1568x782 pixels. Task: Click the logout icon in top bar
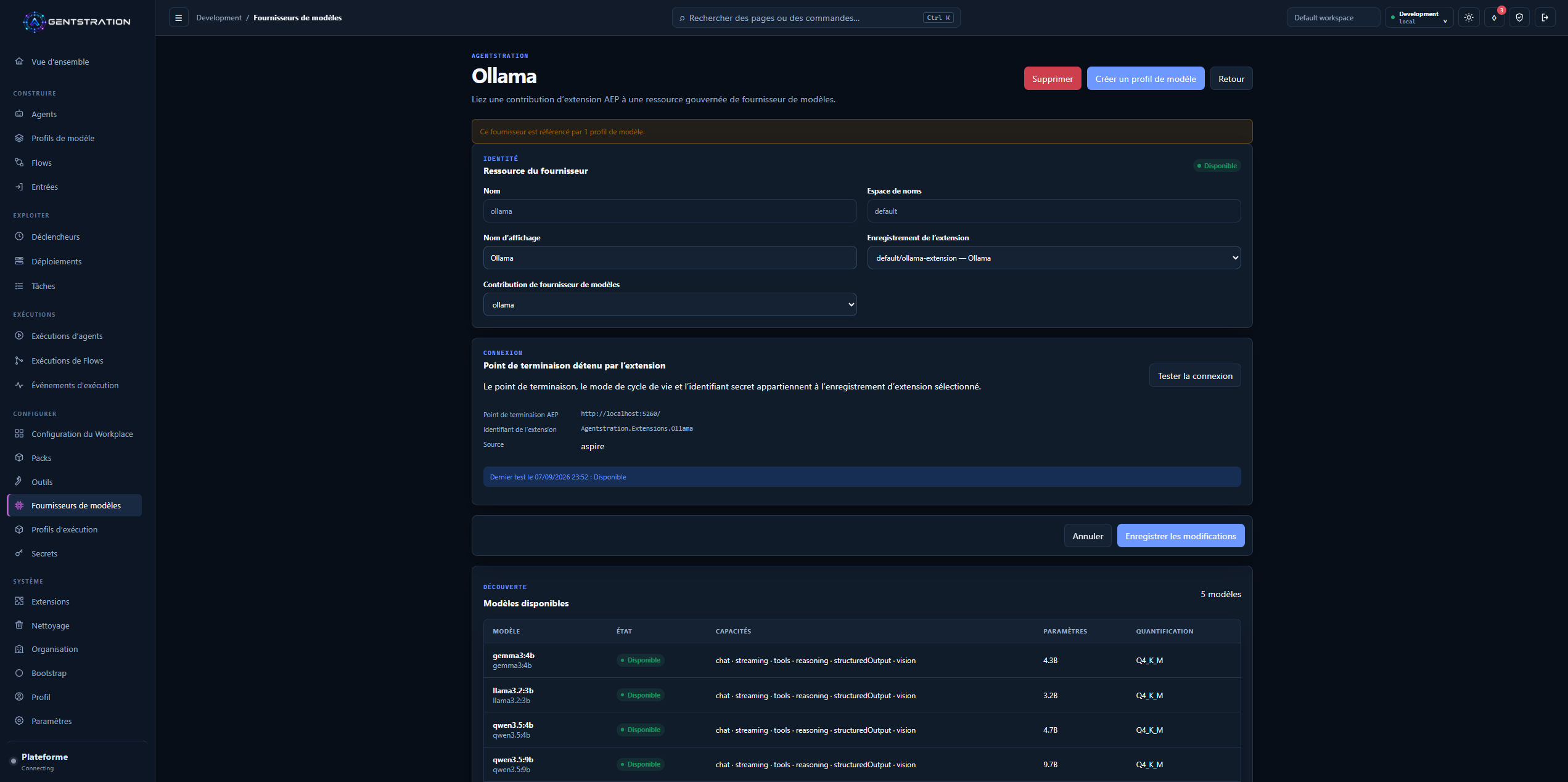tap(1545, 18)
